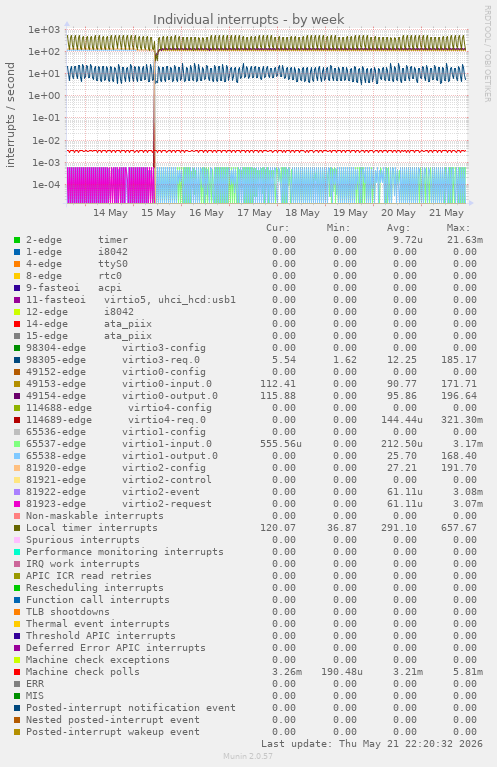This screenshot has height=767, width=497.
Task: Click the graph title 'Individual interrupts - by week'
Action: 248,20
